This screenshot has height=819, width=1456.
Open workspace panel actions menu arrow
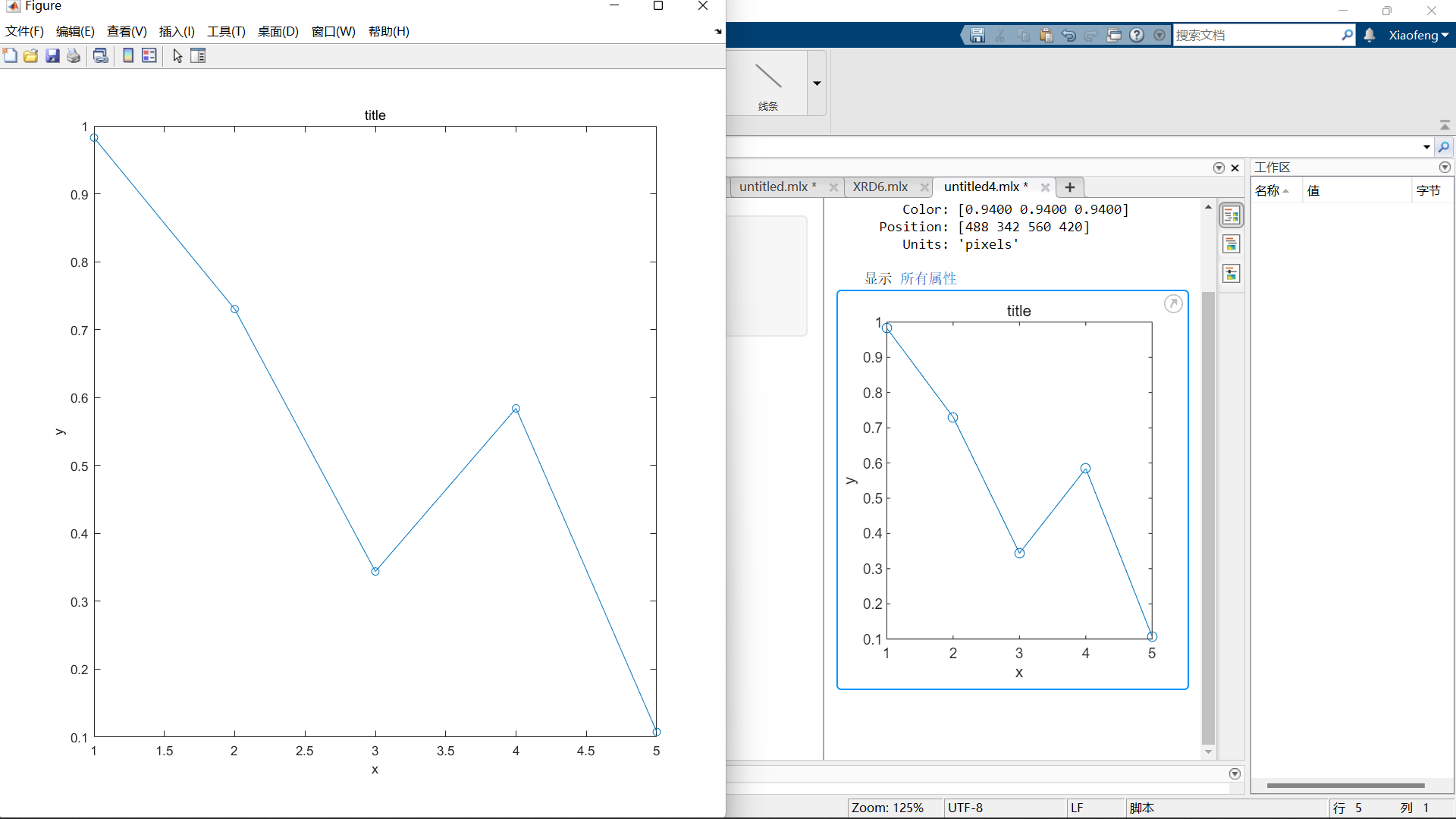pyautogui.click(x=1445, y=167)
